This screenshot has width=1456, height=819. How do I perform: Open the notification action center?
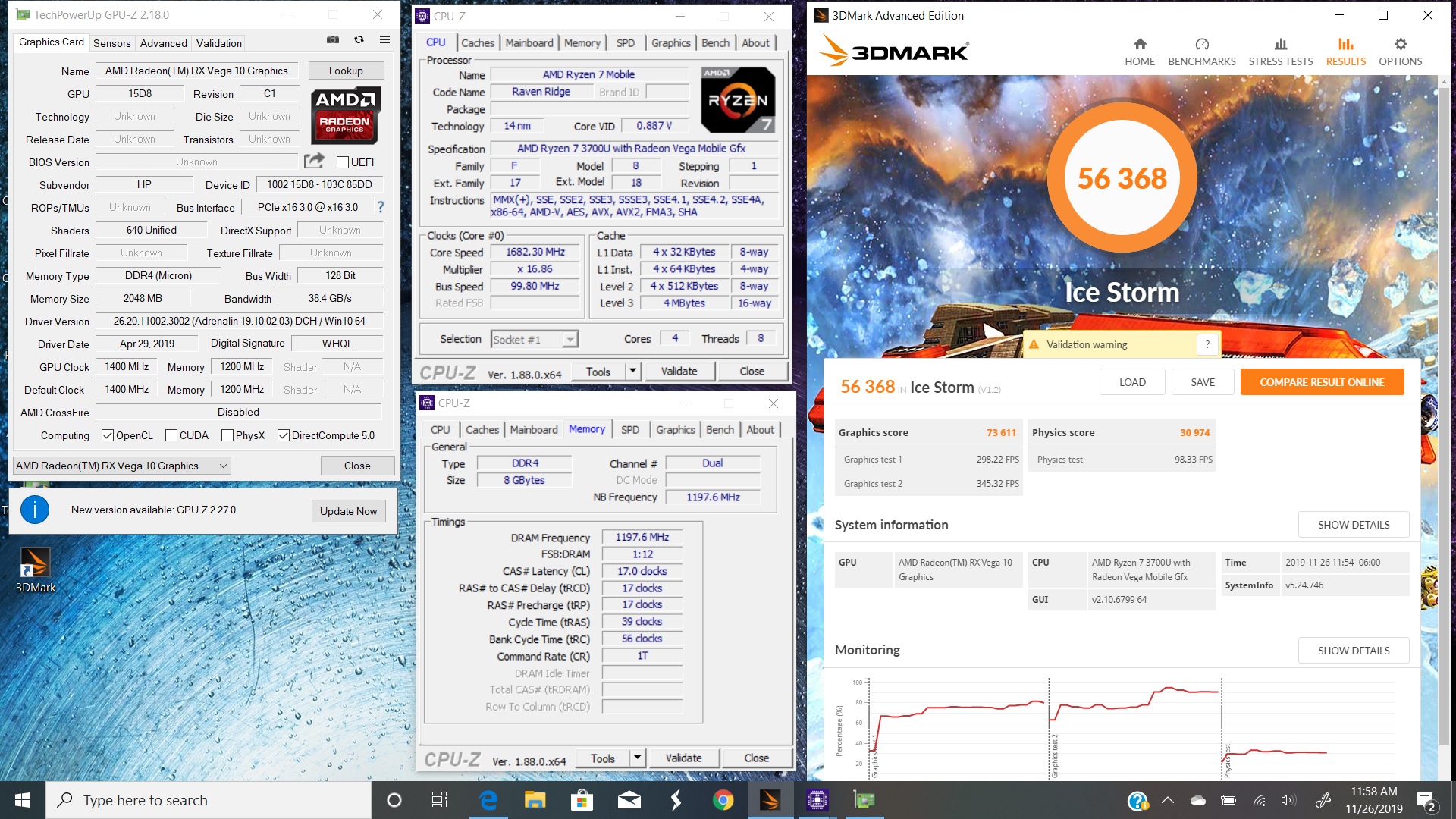[1426, 802]
